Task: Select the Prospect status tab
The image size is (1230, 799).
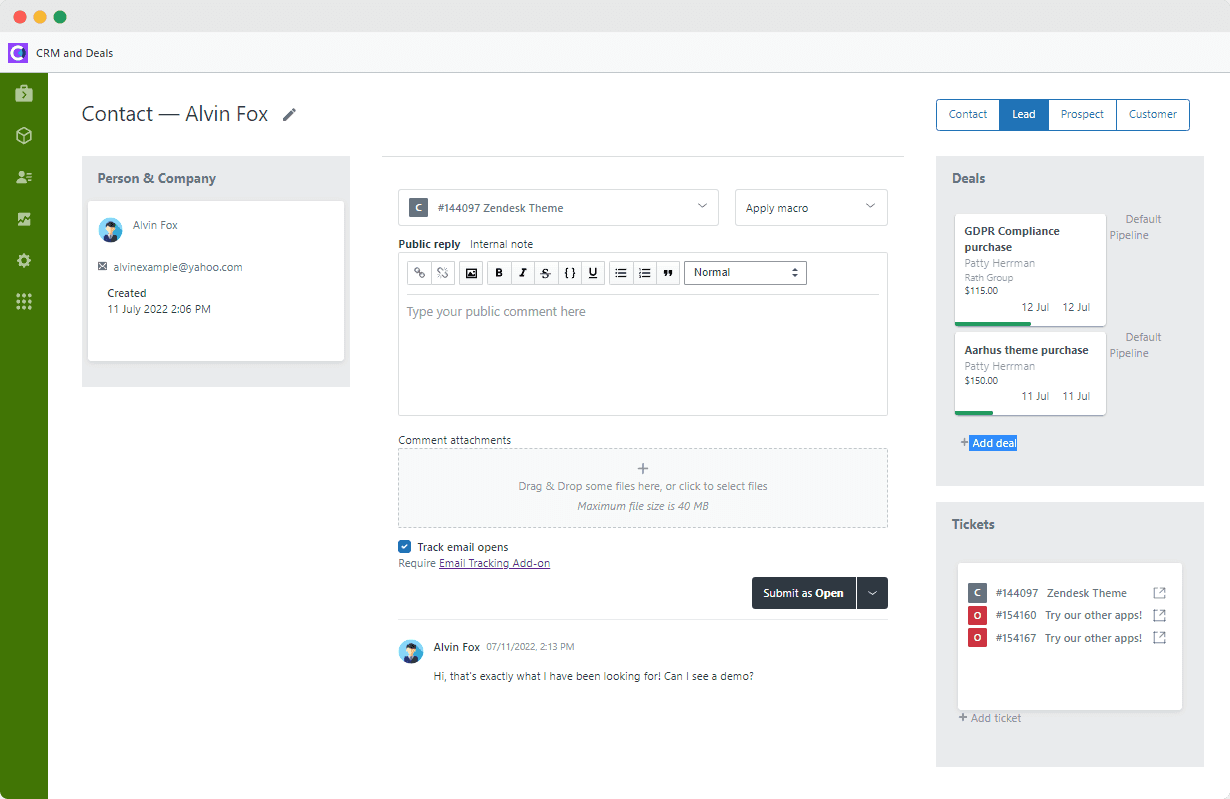Action: pyautogui.click(x=1081, y=114)
